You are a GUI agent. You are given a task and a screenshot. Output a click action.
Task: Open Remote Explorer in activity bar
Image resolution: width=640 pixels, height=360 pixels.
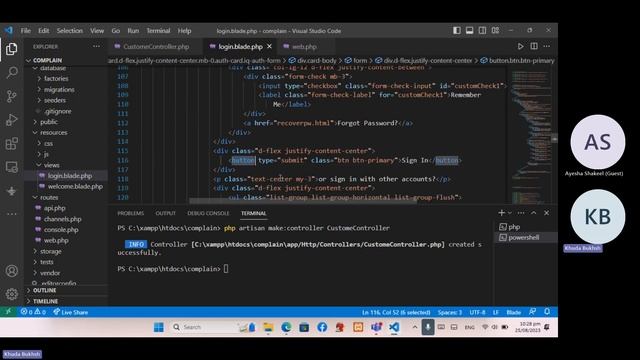coord(11,167)
